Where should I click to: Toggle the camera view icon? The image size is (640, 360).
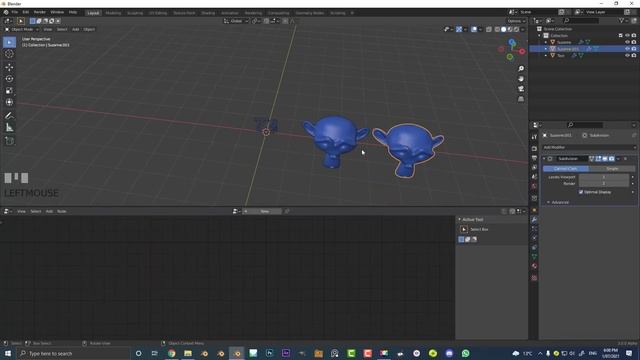[521, 89]
